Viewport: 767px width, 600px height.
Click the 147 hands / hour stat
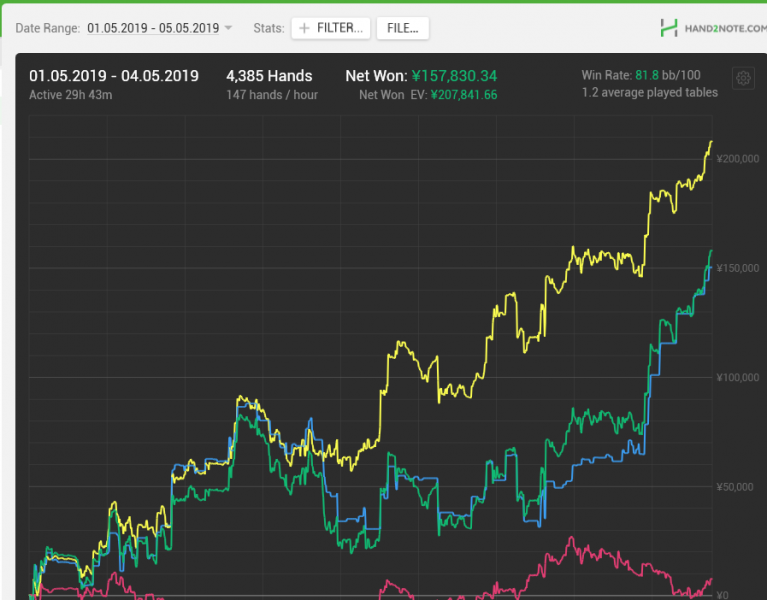[x=272, y=95]
